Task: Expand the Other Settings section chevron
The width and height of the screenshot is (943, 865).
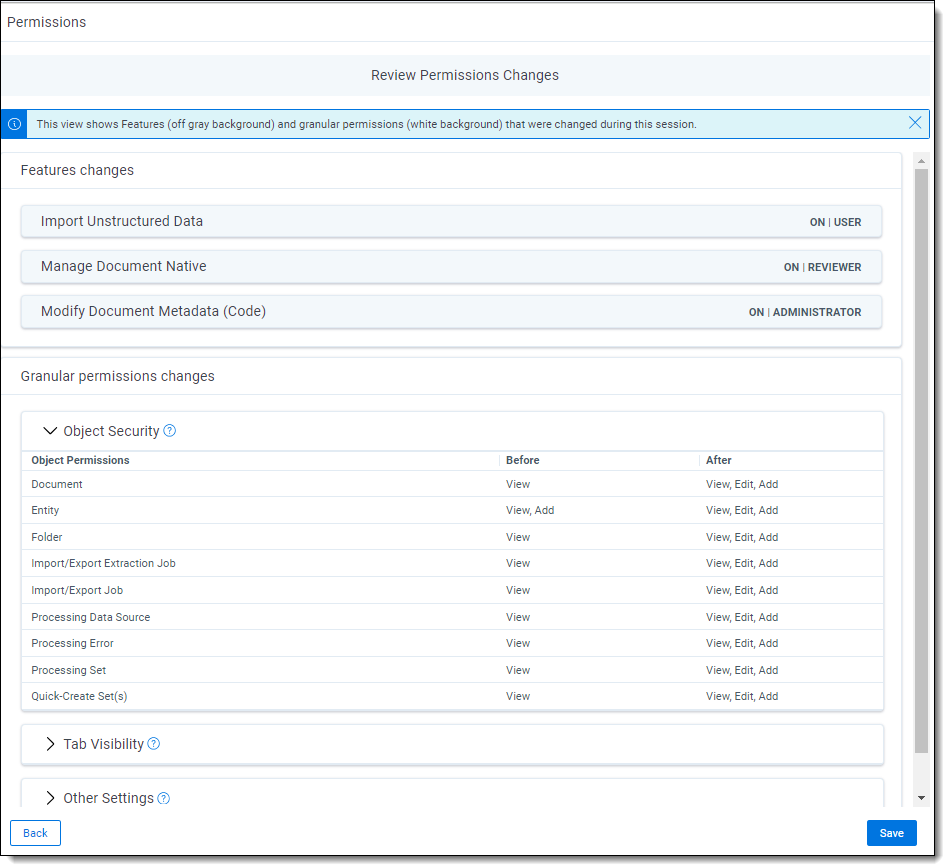Action: point(51,798)
